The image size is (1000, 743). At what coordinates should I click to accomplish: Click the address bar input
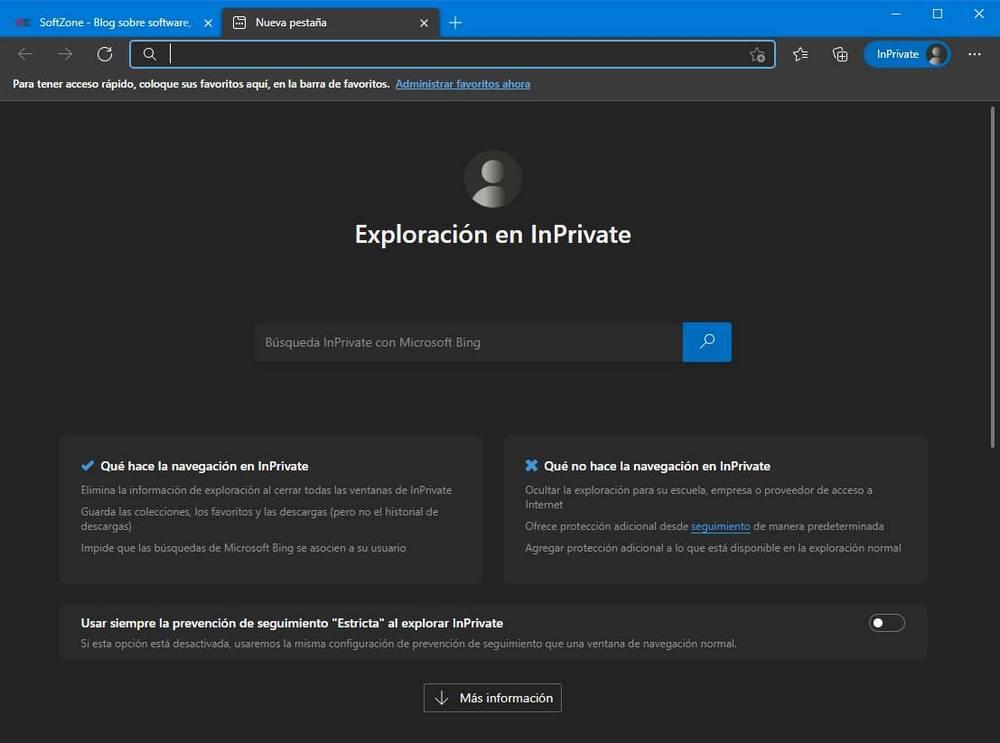pyautogui.click(x=453, y=54)
